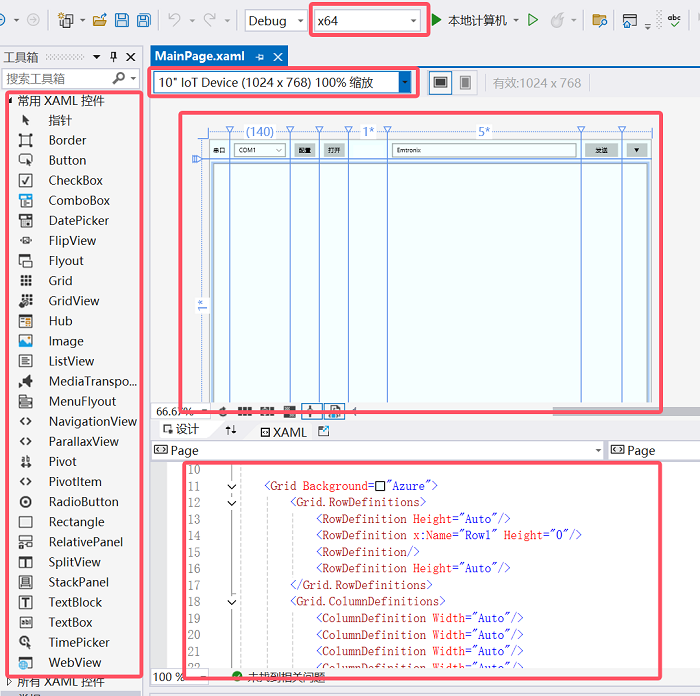Toggle snap to gridlines button

[x=267, y=411]
